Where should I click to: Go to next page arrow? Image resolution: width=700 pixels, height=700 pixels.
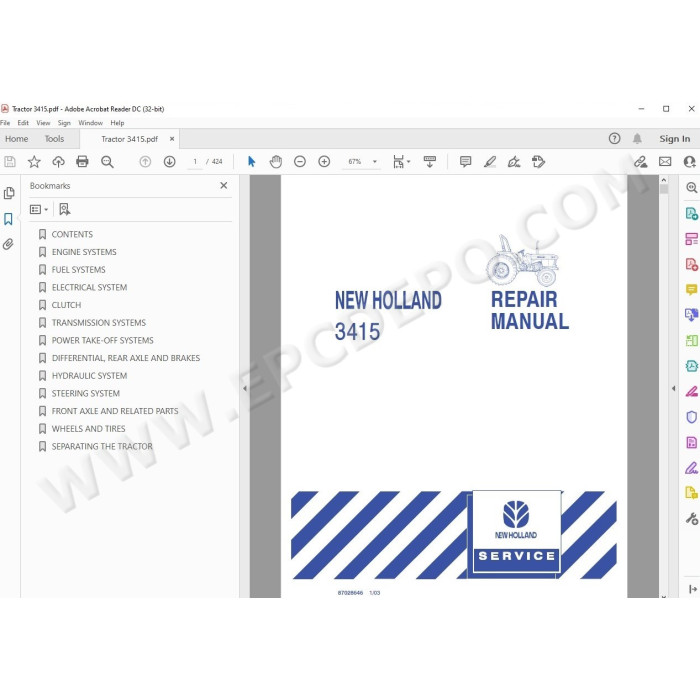169,162
